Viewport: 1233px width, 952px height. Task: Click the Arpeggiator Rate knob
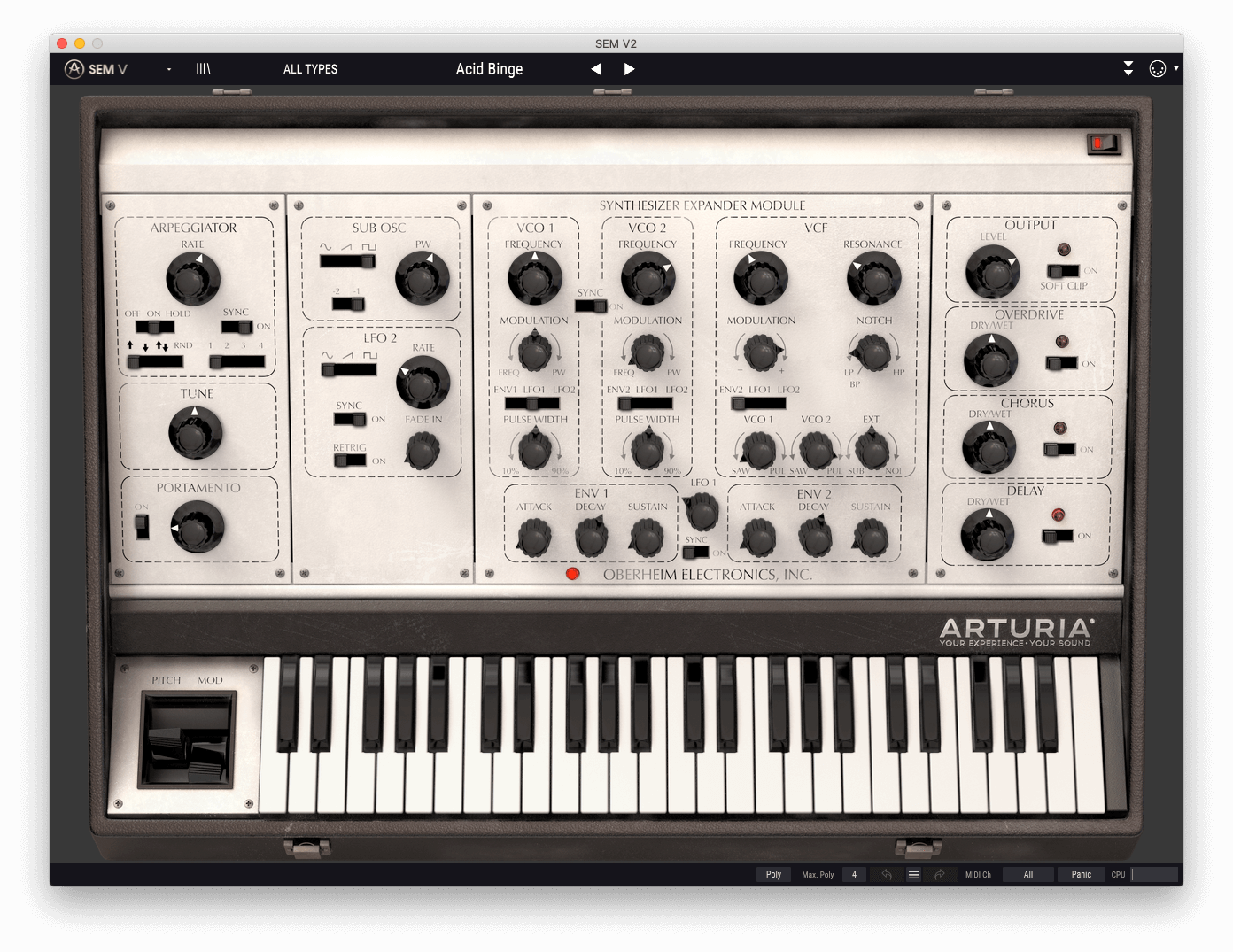click(x=192, y=278)
